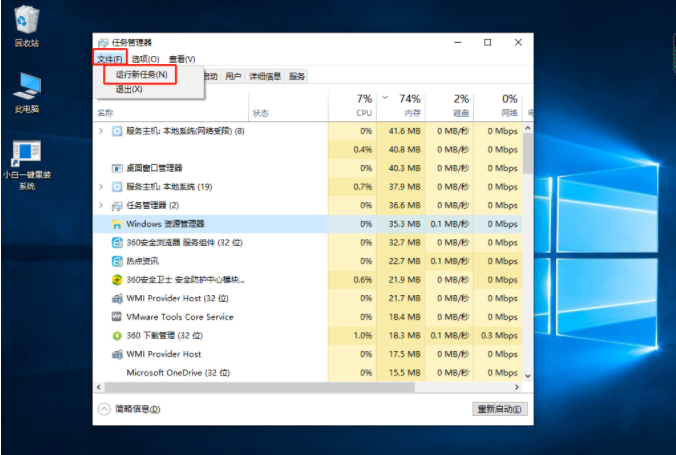Click the 41.6 MB memory value
676x455 pixels.
[x=404, y=131]
